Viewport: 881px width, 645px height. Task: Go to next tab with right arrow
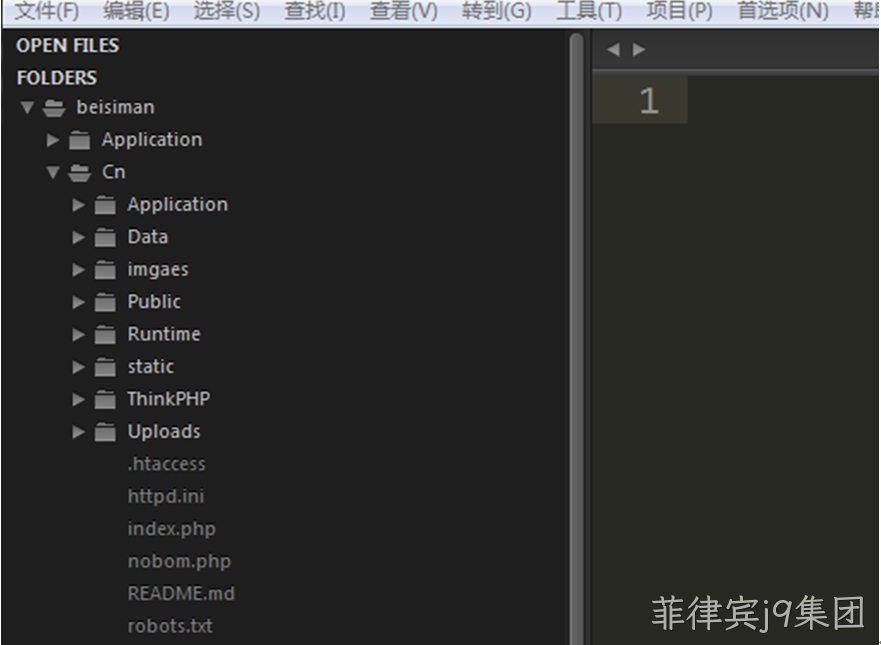click(639, 49)
